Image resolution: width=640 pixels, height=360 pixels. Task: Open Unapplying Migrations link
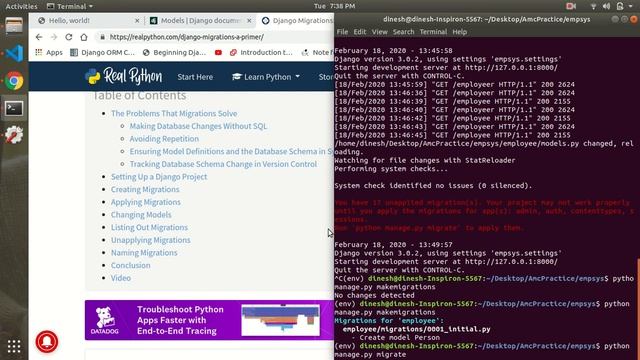(151, 240)
